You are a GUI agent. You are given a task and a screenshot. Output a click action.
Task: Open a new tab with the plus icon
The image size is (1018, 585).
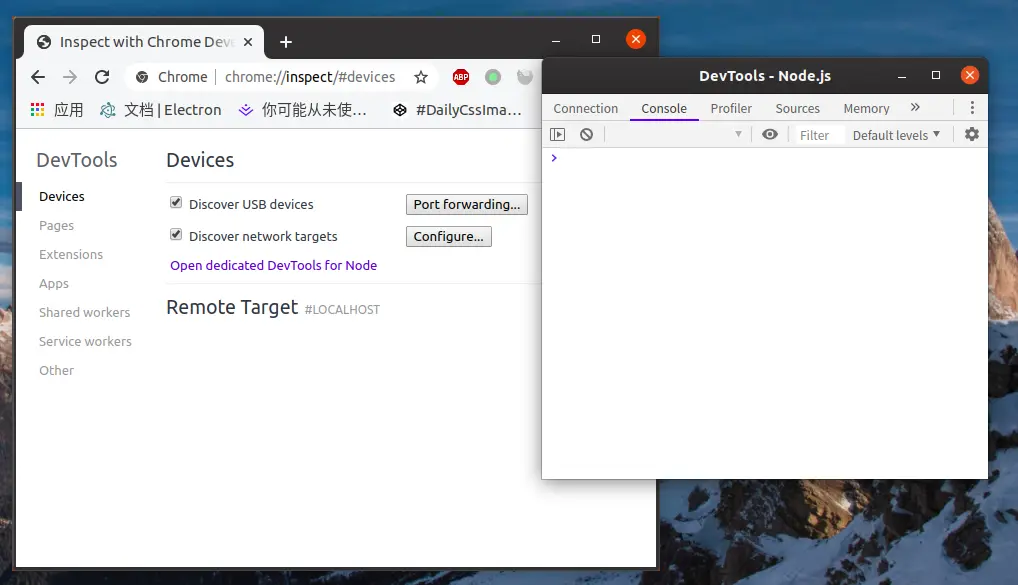286,42
